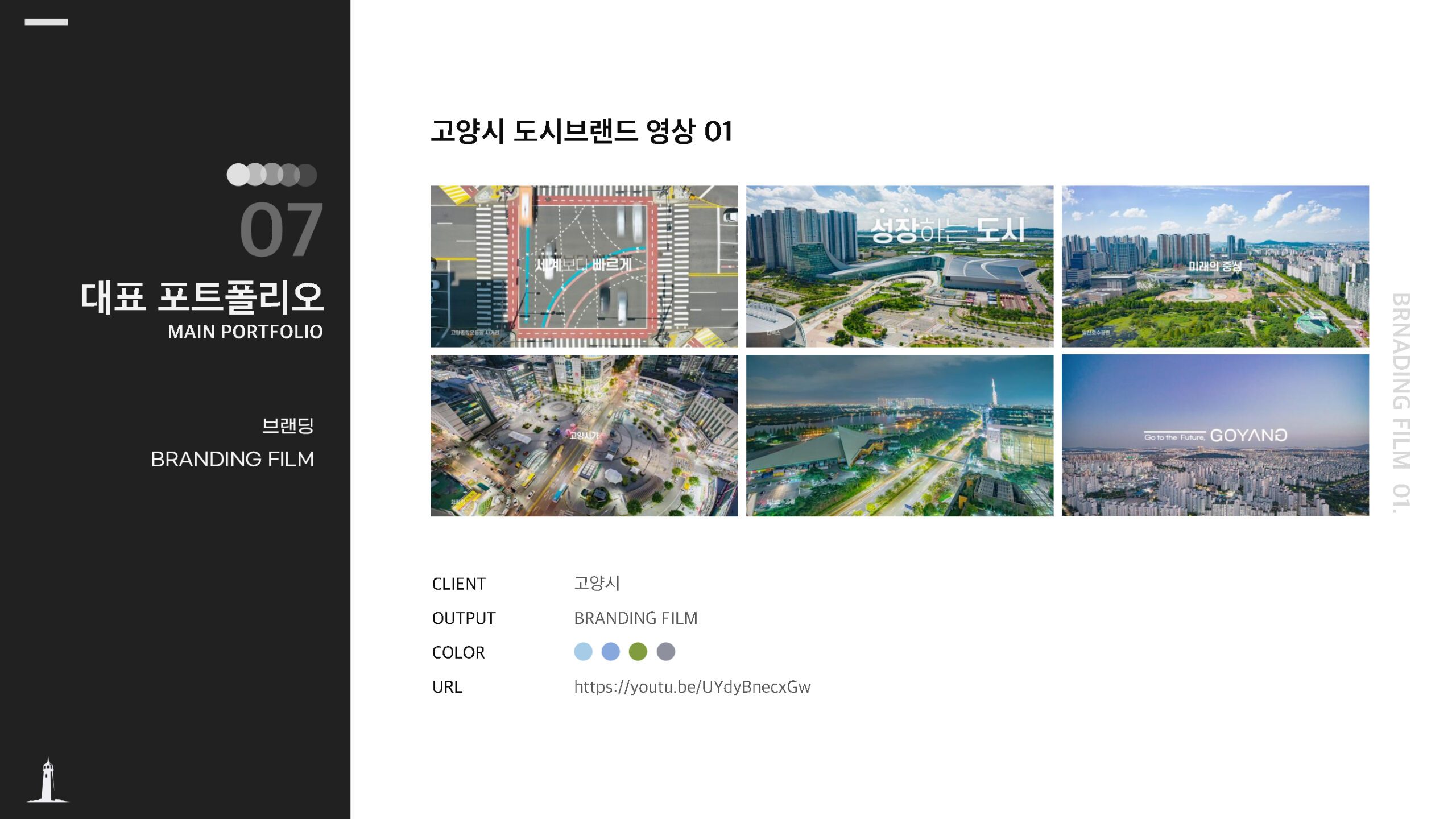Open the intersection crosswalk aerial thumbnail

coord(584,266)
